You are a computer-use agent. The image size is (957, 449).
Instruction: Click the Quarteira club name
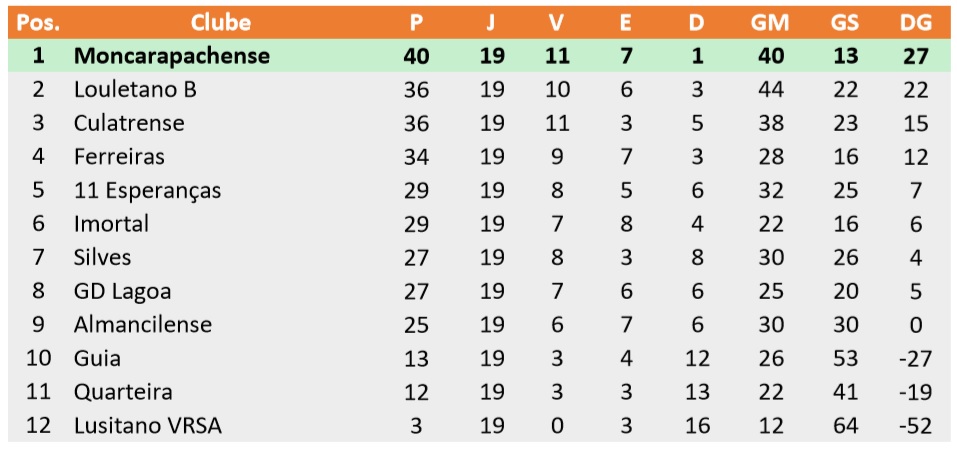tap(123, 392)
